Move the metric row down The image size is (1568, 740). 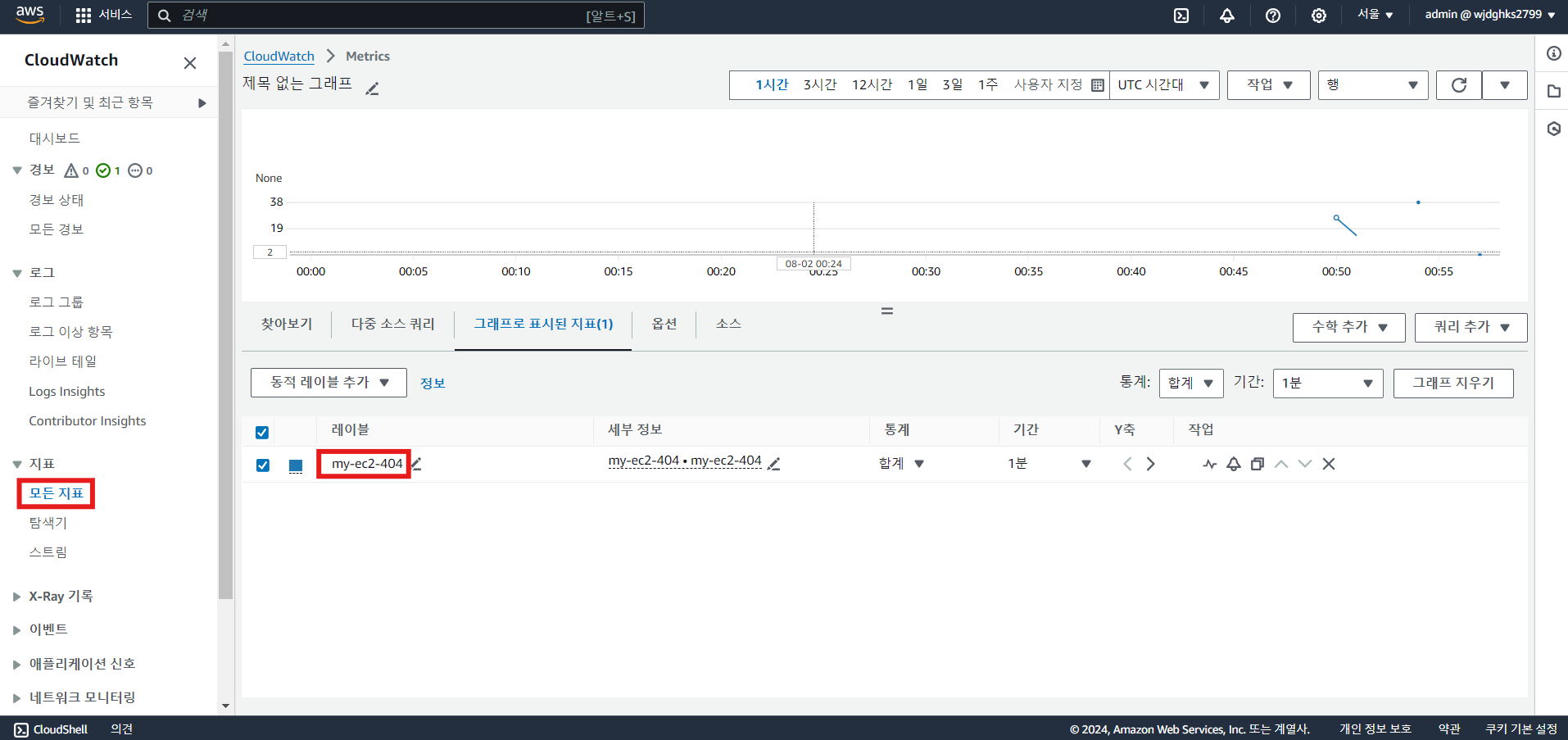pos(1305,464)
